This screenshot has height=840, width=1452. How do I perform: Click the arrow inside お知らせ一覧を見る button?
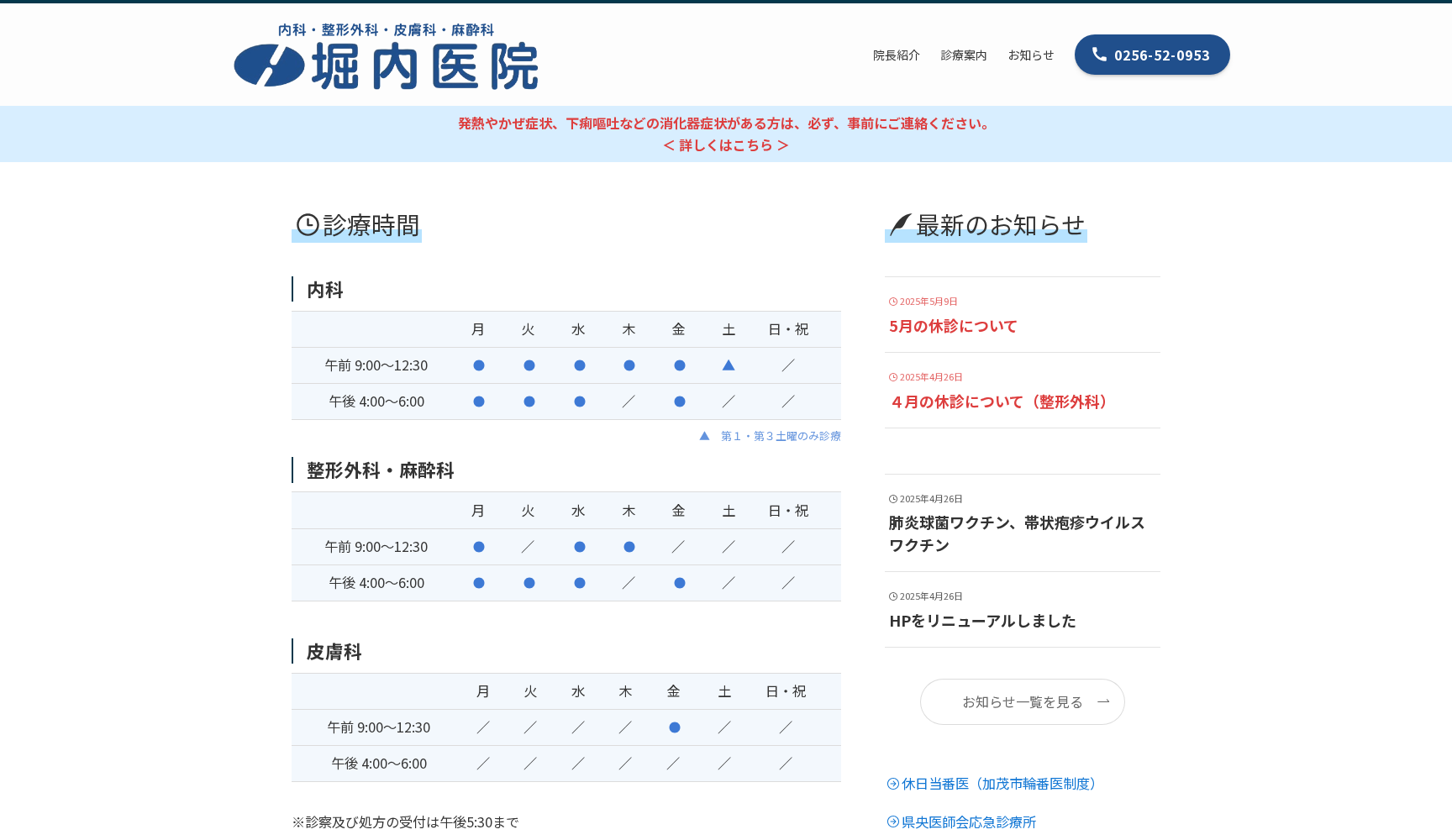coord(1103,701)
